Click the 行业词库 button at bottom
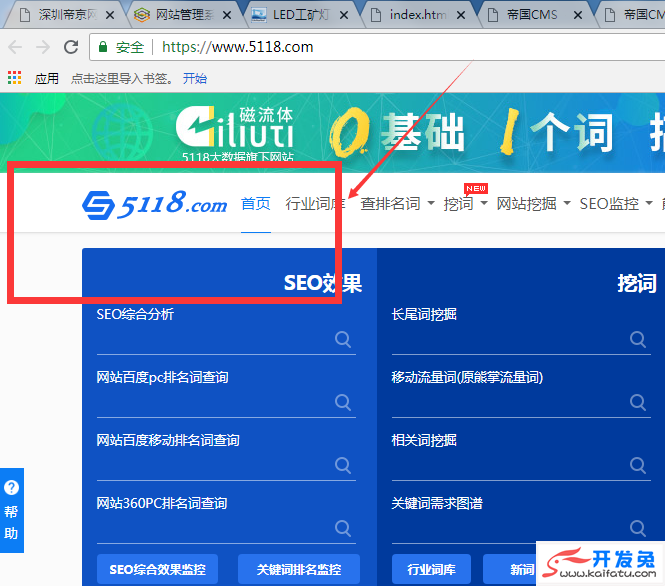 point(431,569)
